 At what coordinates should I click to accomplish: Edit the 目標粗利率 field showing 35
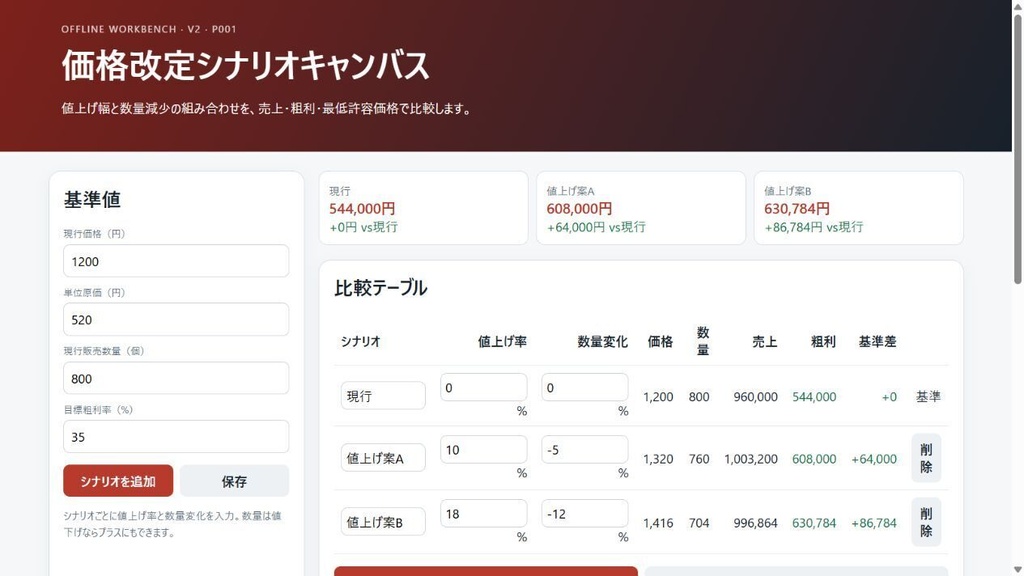click(176, 436)
